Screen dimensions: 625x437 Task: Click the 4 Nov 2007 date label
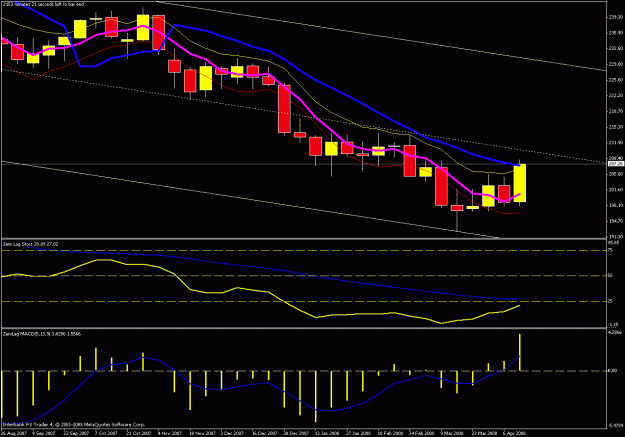tap(169, 433)
